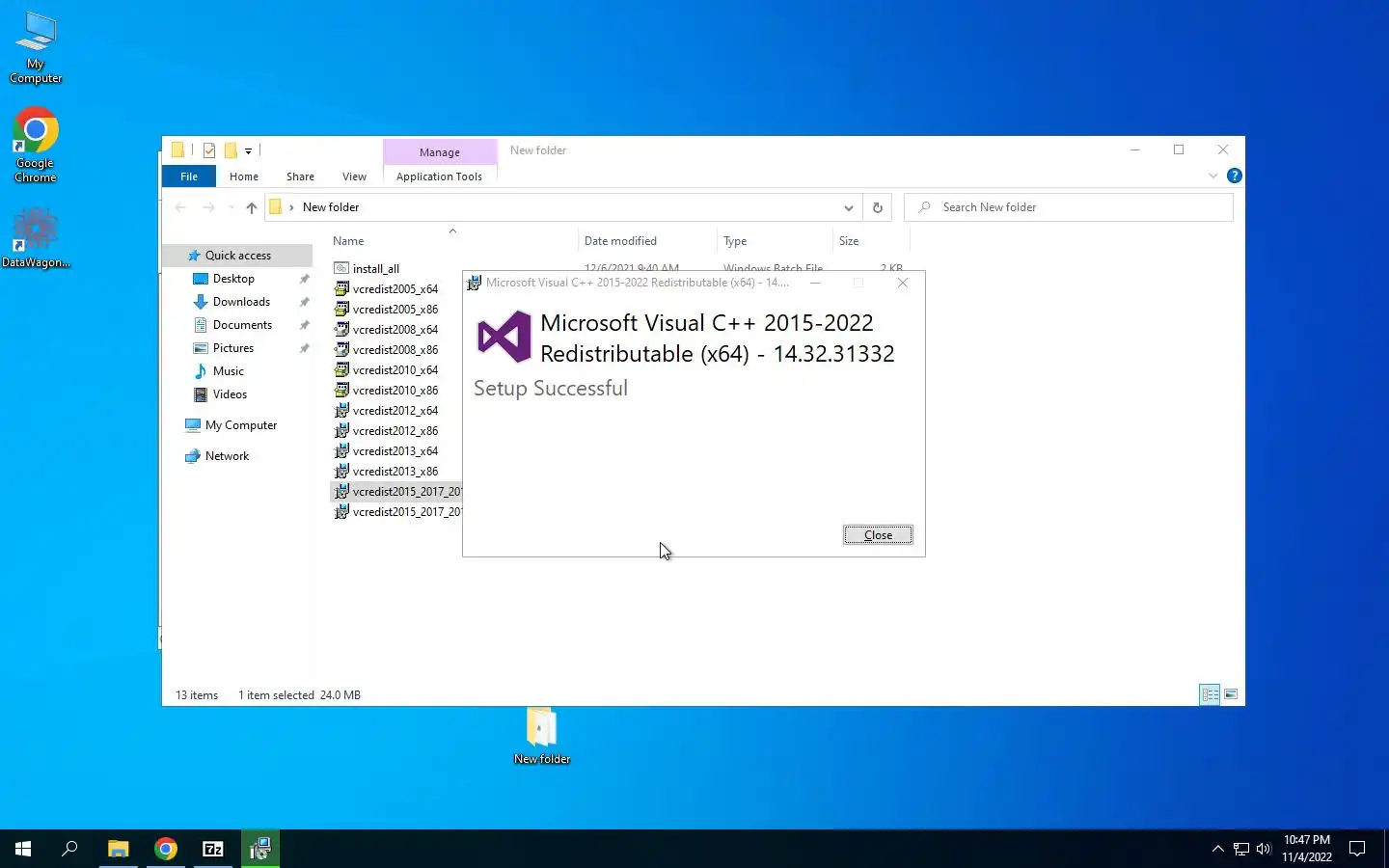The image size is (1389, 868).
Task: Click the Search New folder field
Action: click(x=1069, y=207)
